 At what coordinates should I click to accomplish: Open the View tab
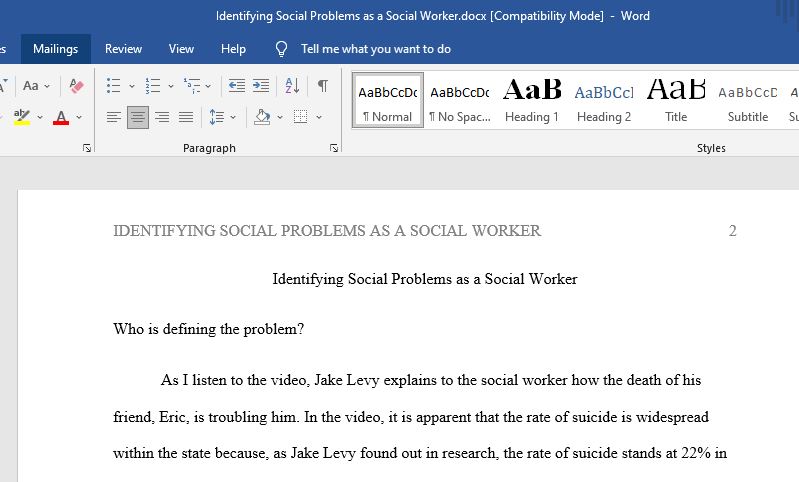tap(181, 49)
